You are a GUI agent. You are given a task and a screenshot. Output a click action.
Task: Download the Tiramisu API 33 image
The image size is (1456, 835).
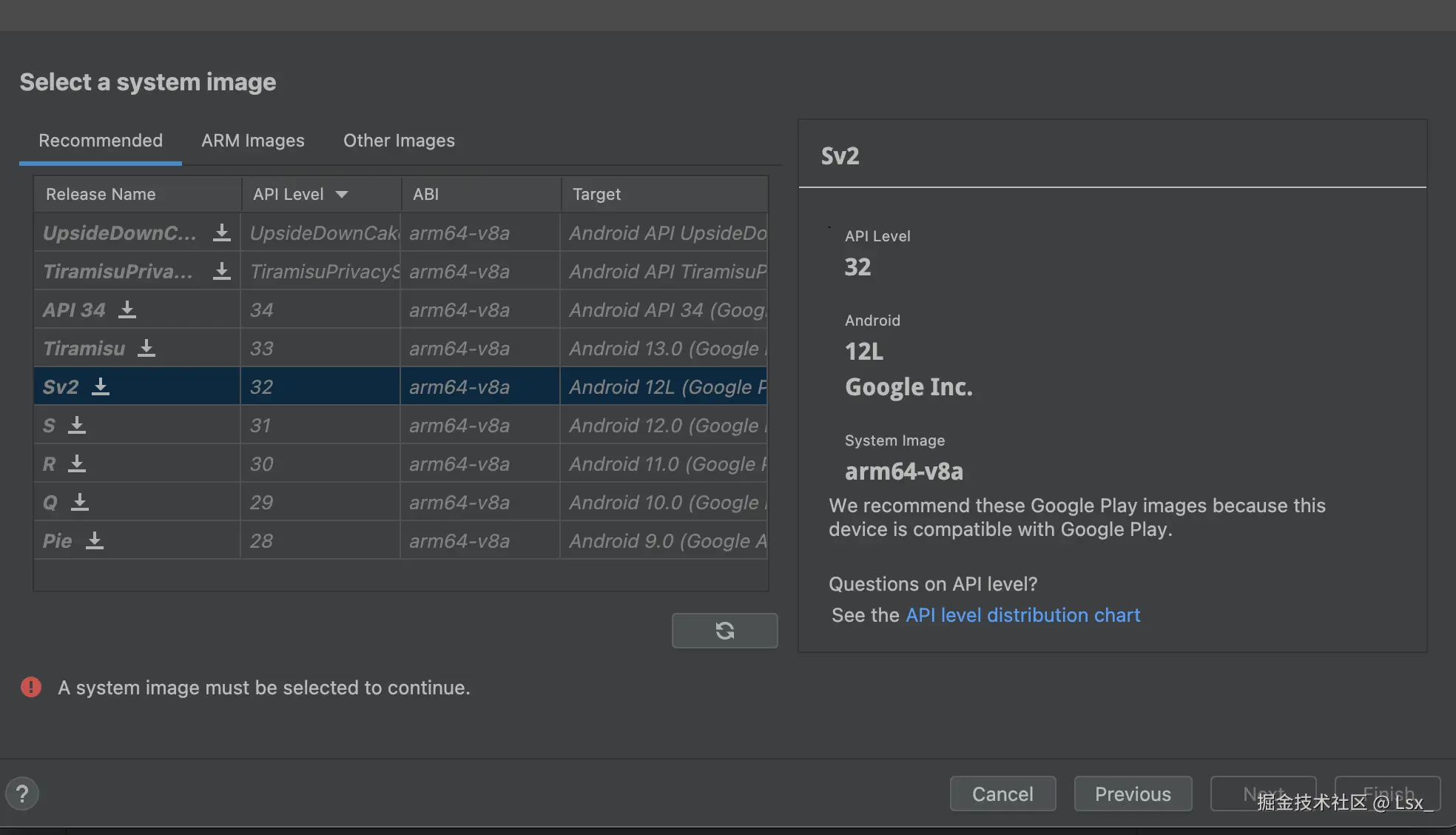click(146, 349)
